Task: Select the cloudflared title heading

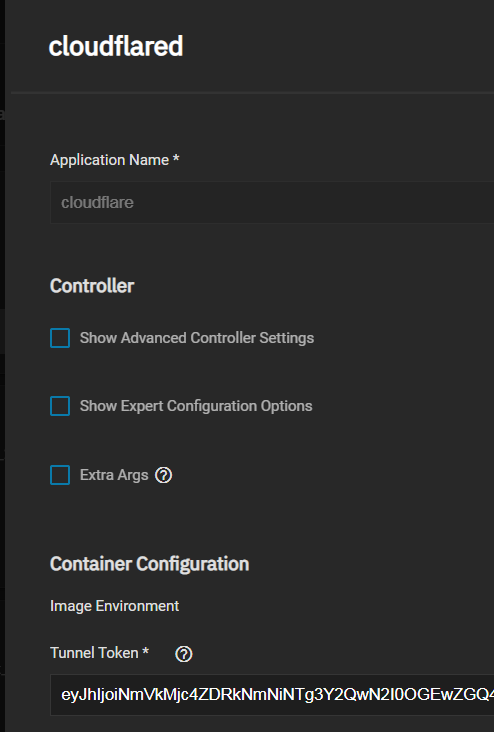Action: point(116,46)
